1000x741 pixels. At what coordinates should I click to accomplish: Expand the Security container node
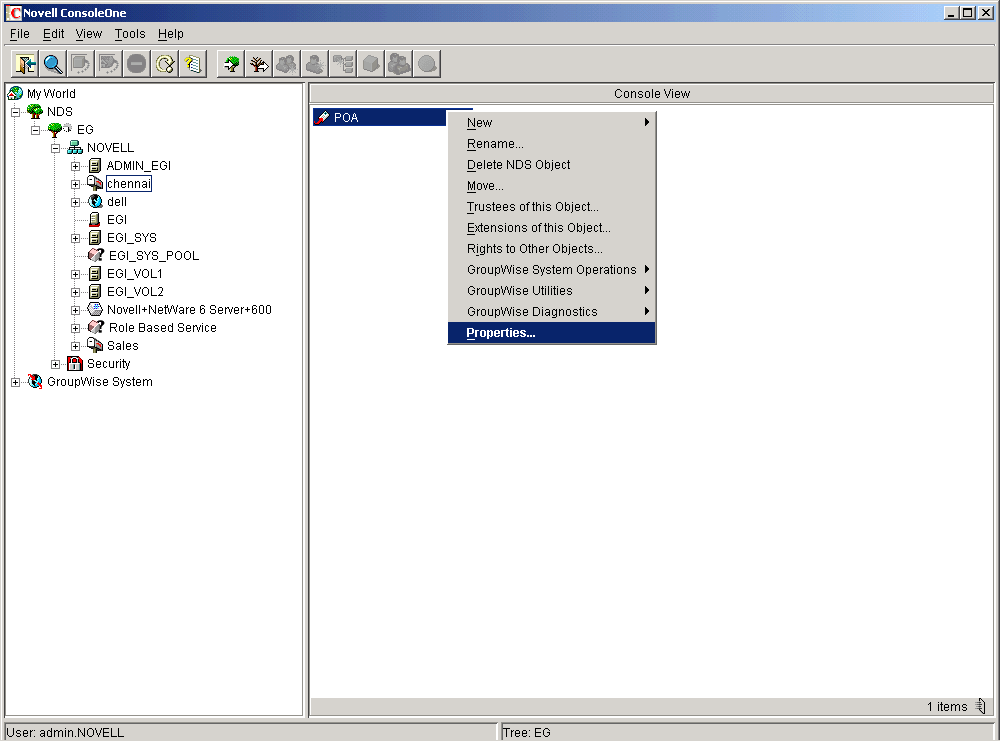tap(55, 364)
